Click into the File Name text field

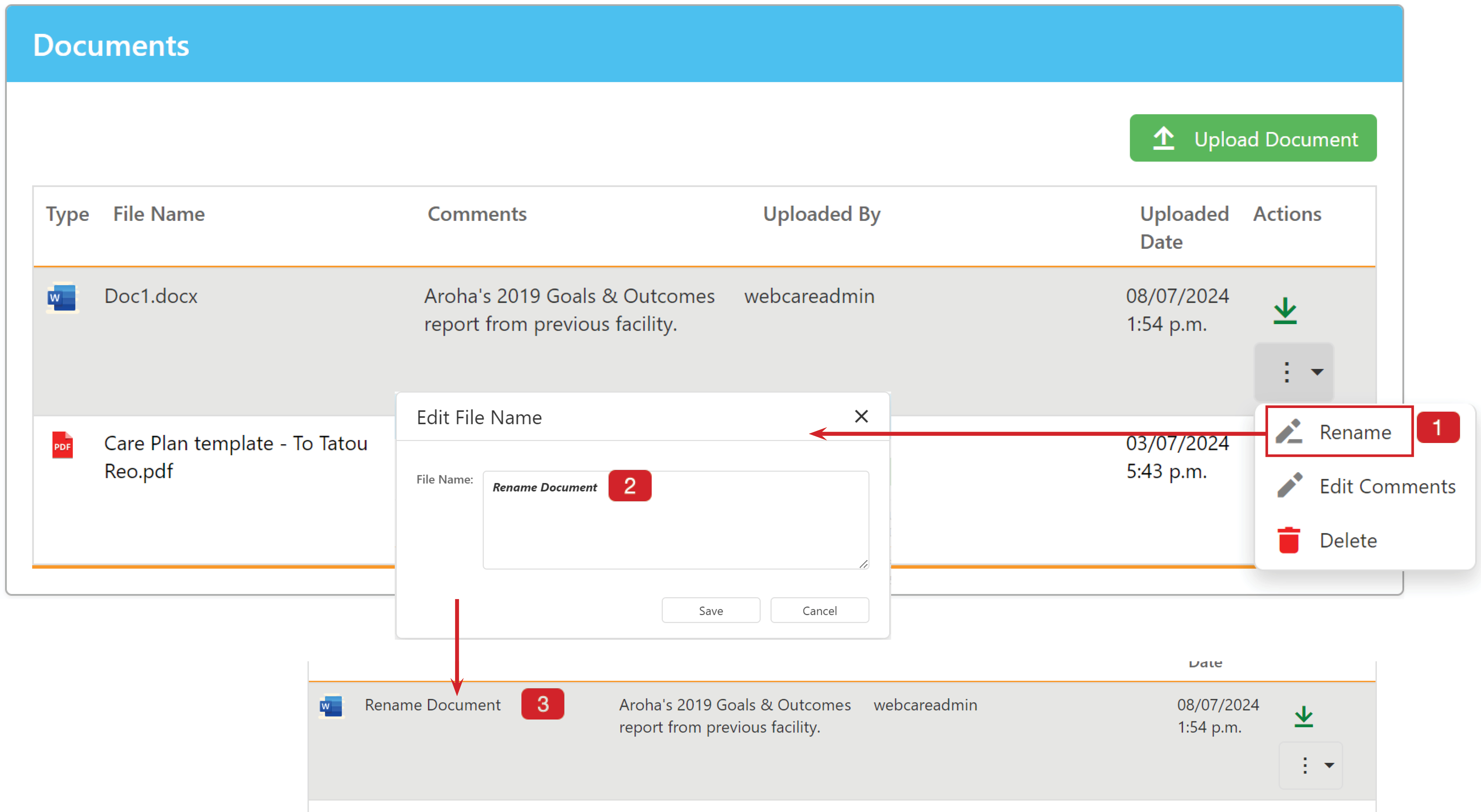pyautogui.click(x=676, y=520)
